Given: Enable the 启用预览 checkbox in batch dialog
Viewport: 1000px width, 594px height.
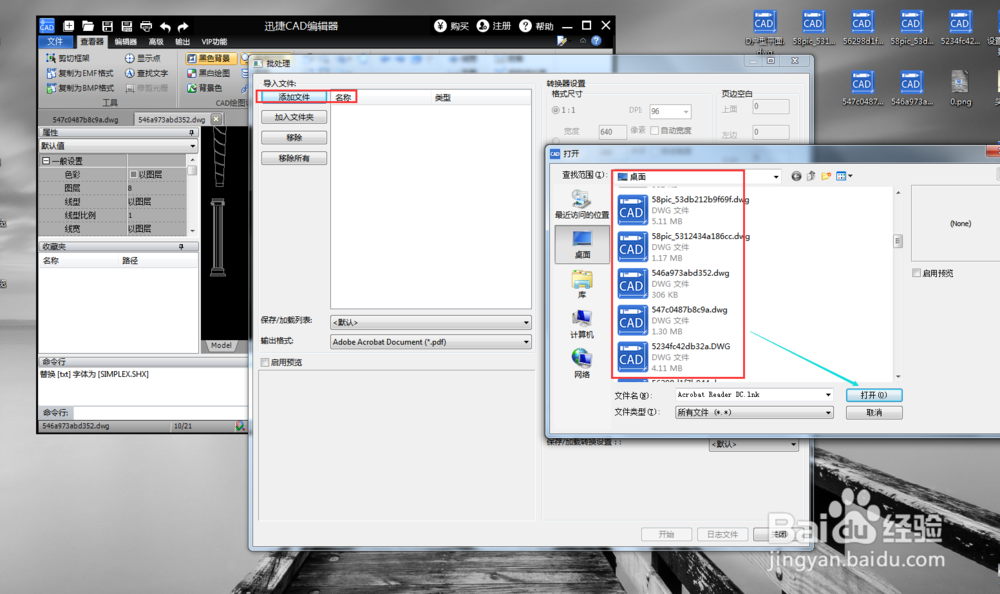Looking at the screenshot, I should coord(265,362).
